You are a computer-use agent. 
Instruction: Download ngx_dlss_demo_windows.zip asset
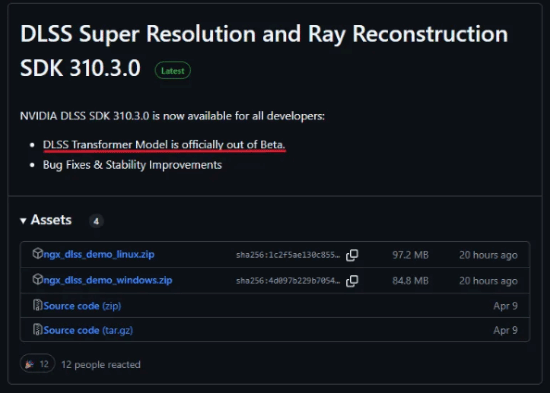pyautogui.click(x=107, y=280)
